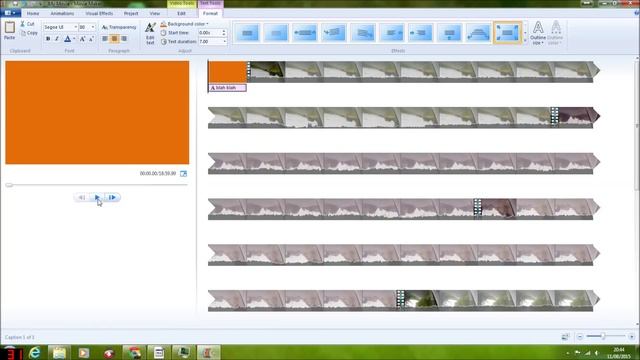Open the Outline size dropdown

click(x=538, y=33)
